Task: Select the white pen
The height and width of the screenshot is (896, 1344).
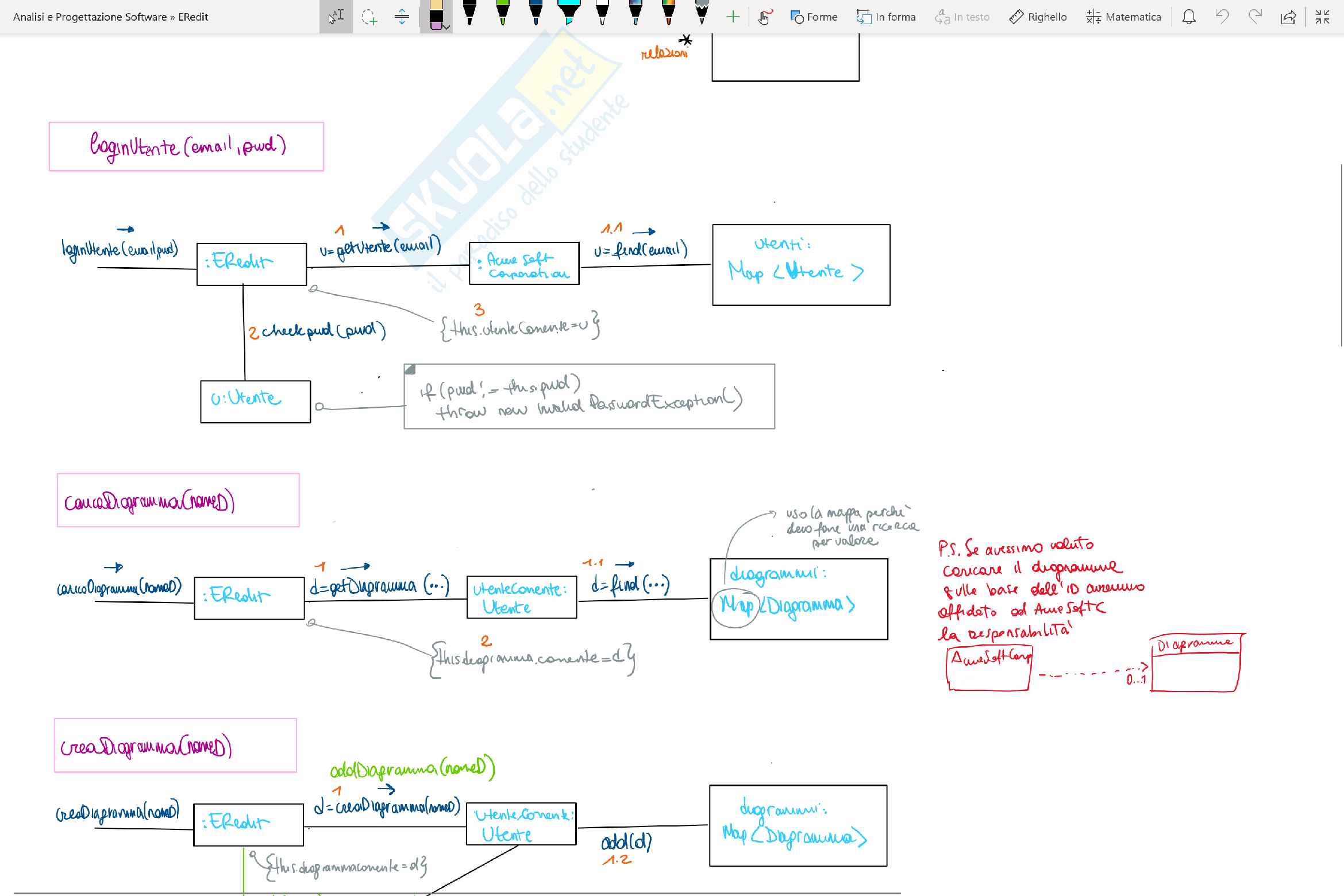Action: [602, 14]
